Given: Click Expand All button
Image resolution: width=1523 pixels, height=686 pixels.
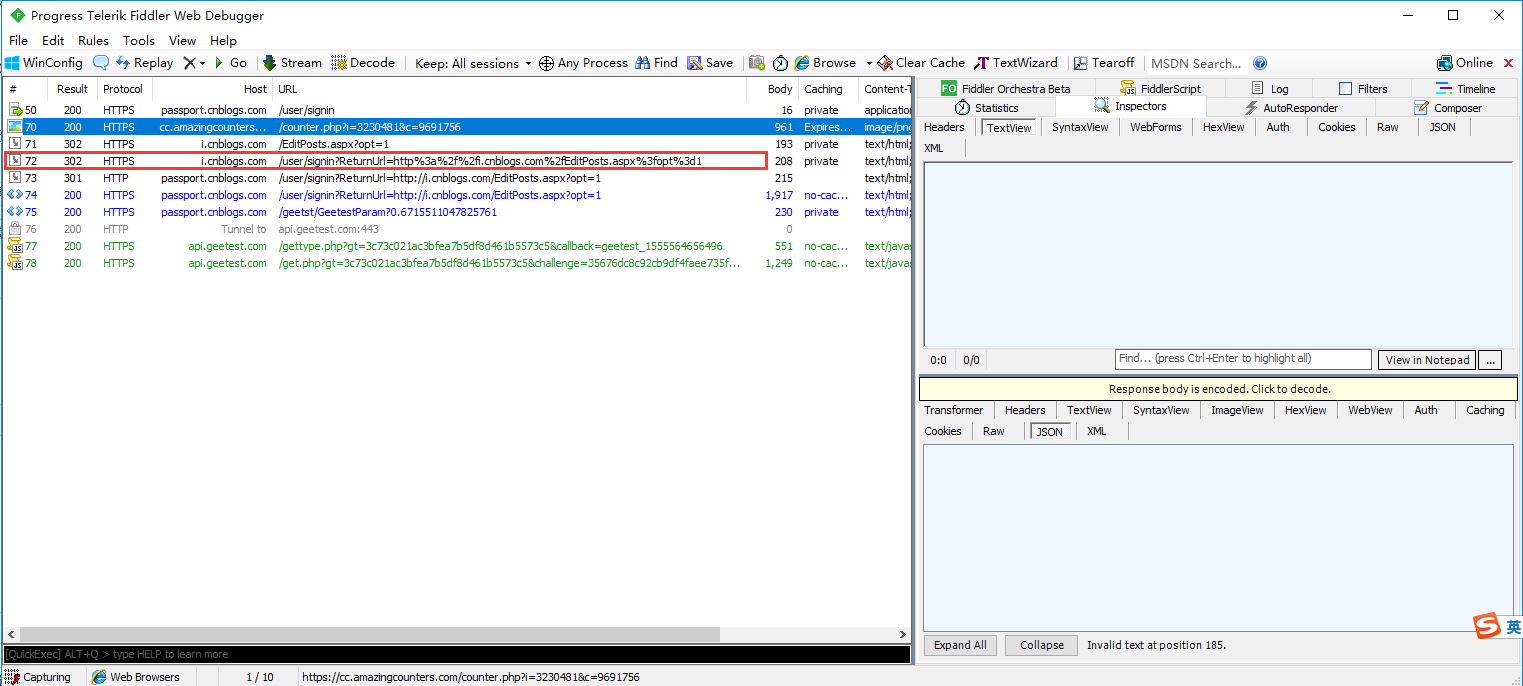Looking at the screenshot, I should click(x=960, y=645).
